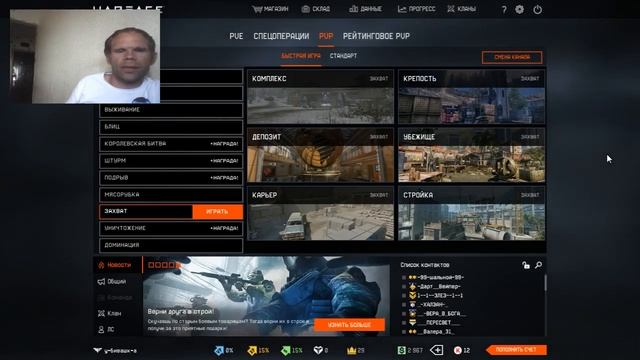Open the Общий chat channel

[112, 282]
